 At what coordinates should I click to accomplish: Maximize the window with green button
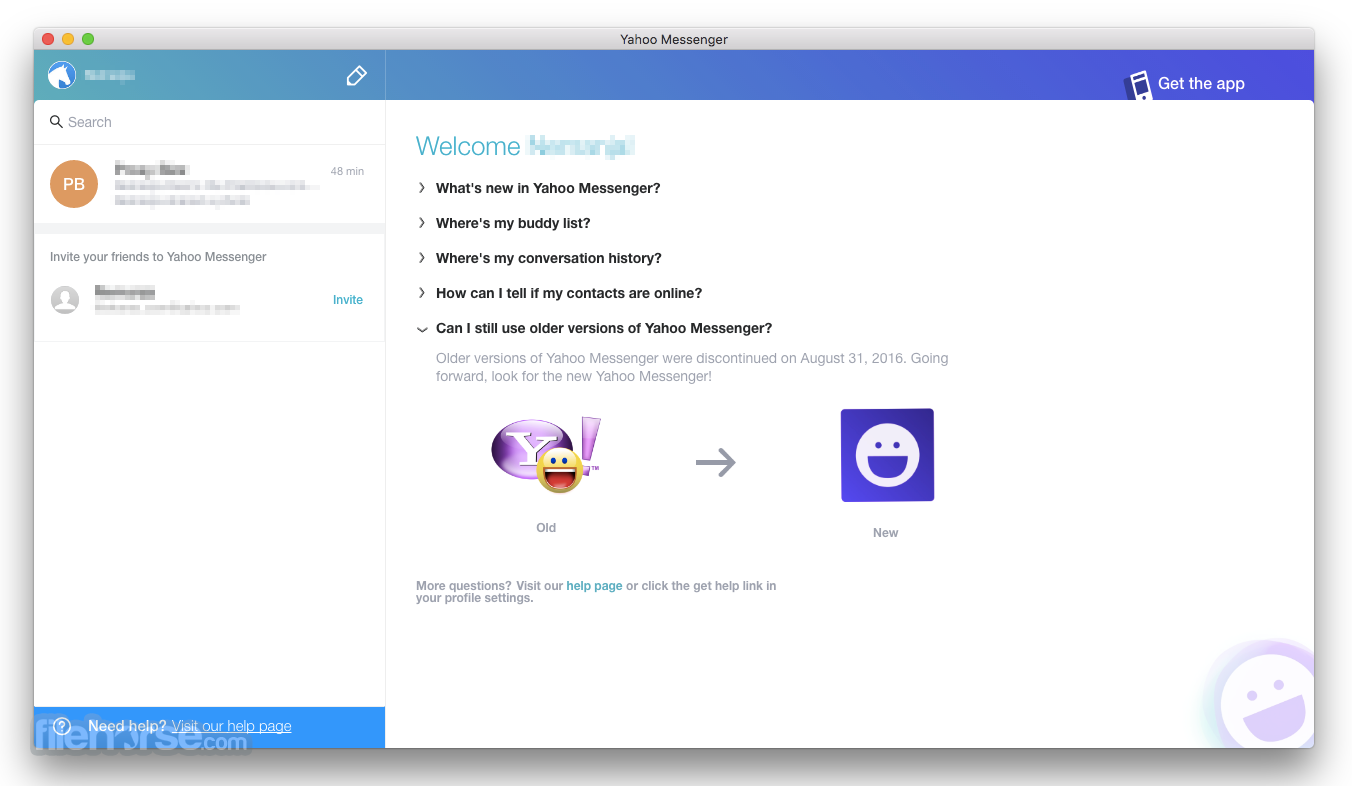[88, 39]
